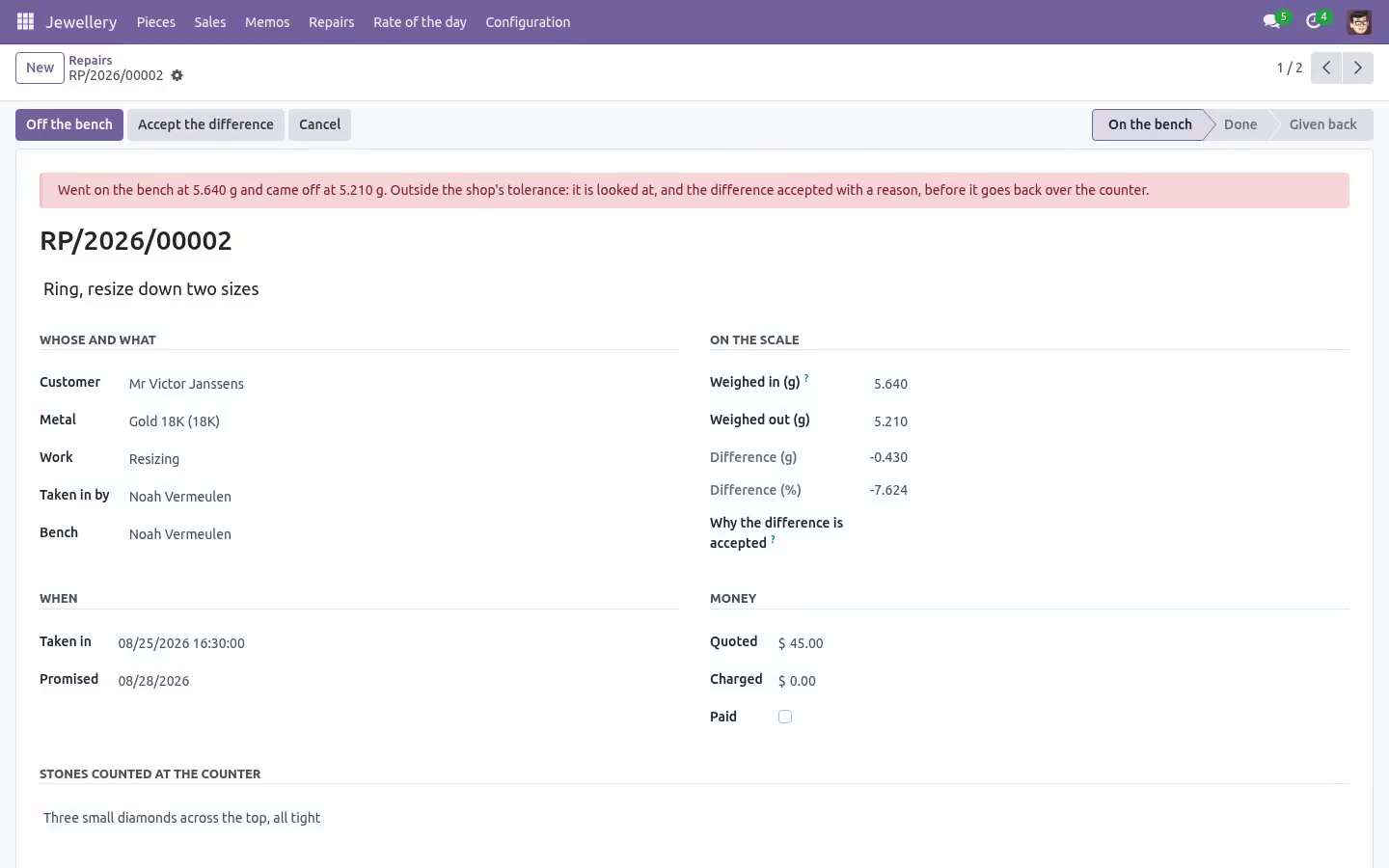The image size is (1389, 868).
Task: Open the Memos menu
Action: 267,21
